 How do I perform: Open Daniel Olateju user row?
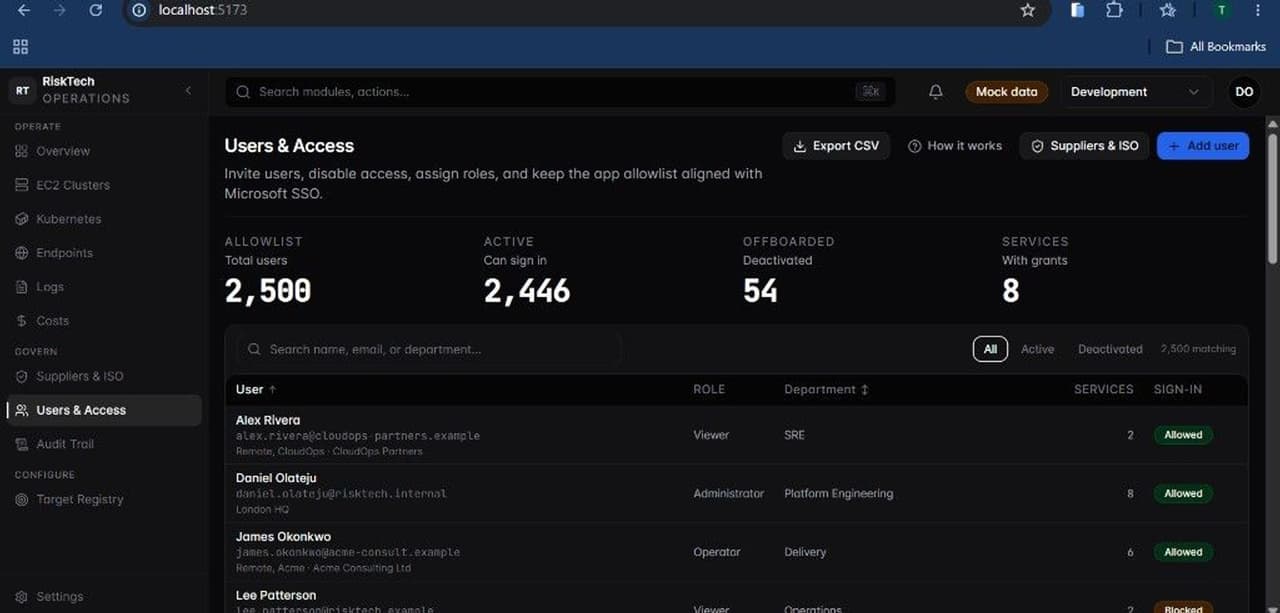[737, 493]
